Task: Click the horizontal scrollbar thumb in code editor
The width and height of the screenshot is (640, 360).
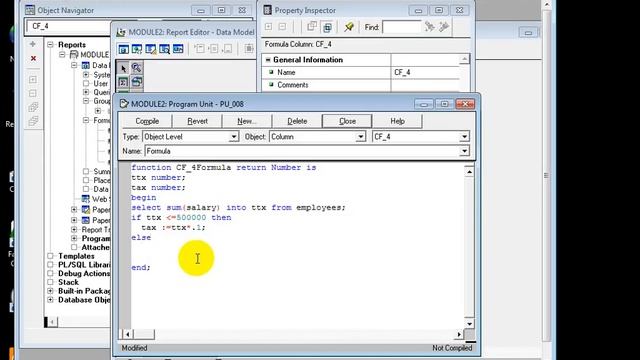Action: point(144,334)
